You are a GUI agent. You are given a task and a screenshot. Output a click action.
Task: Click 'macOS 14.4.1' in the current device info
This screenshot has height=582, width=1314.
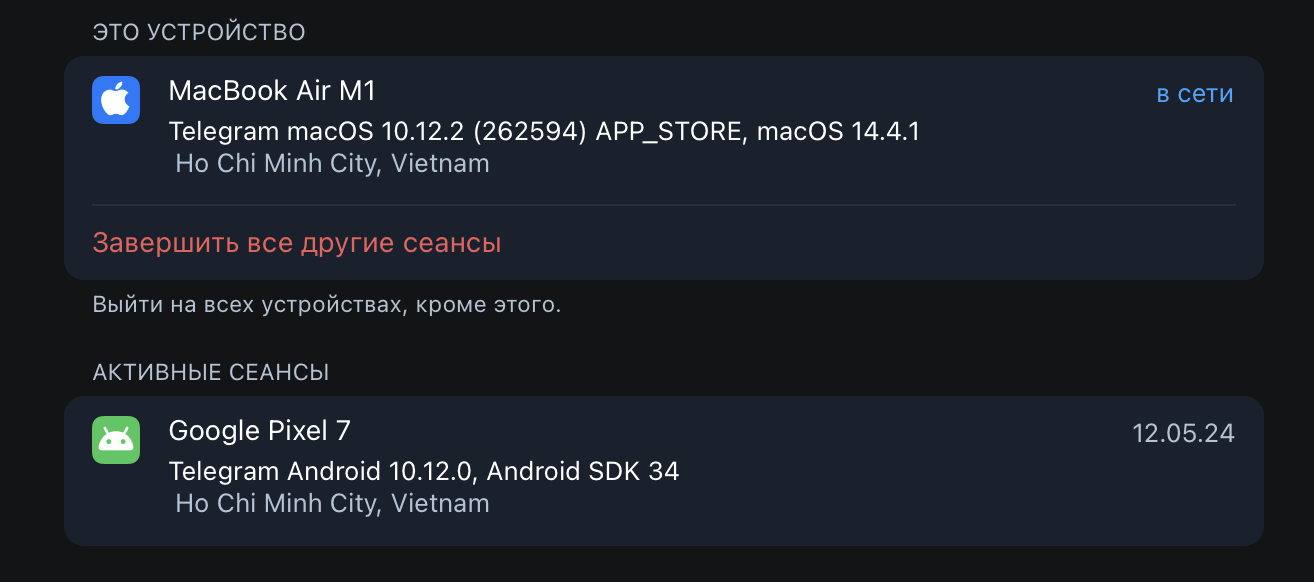tap(838, 131)
